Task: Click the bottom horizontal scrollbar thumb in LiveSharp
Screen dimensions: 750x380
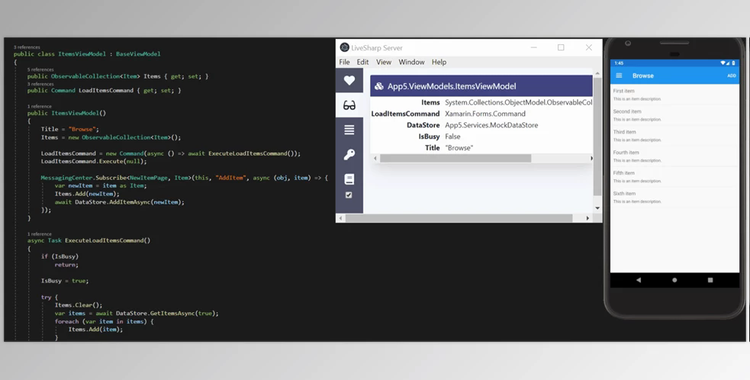Action: point(459,218)
